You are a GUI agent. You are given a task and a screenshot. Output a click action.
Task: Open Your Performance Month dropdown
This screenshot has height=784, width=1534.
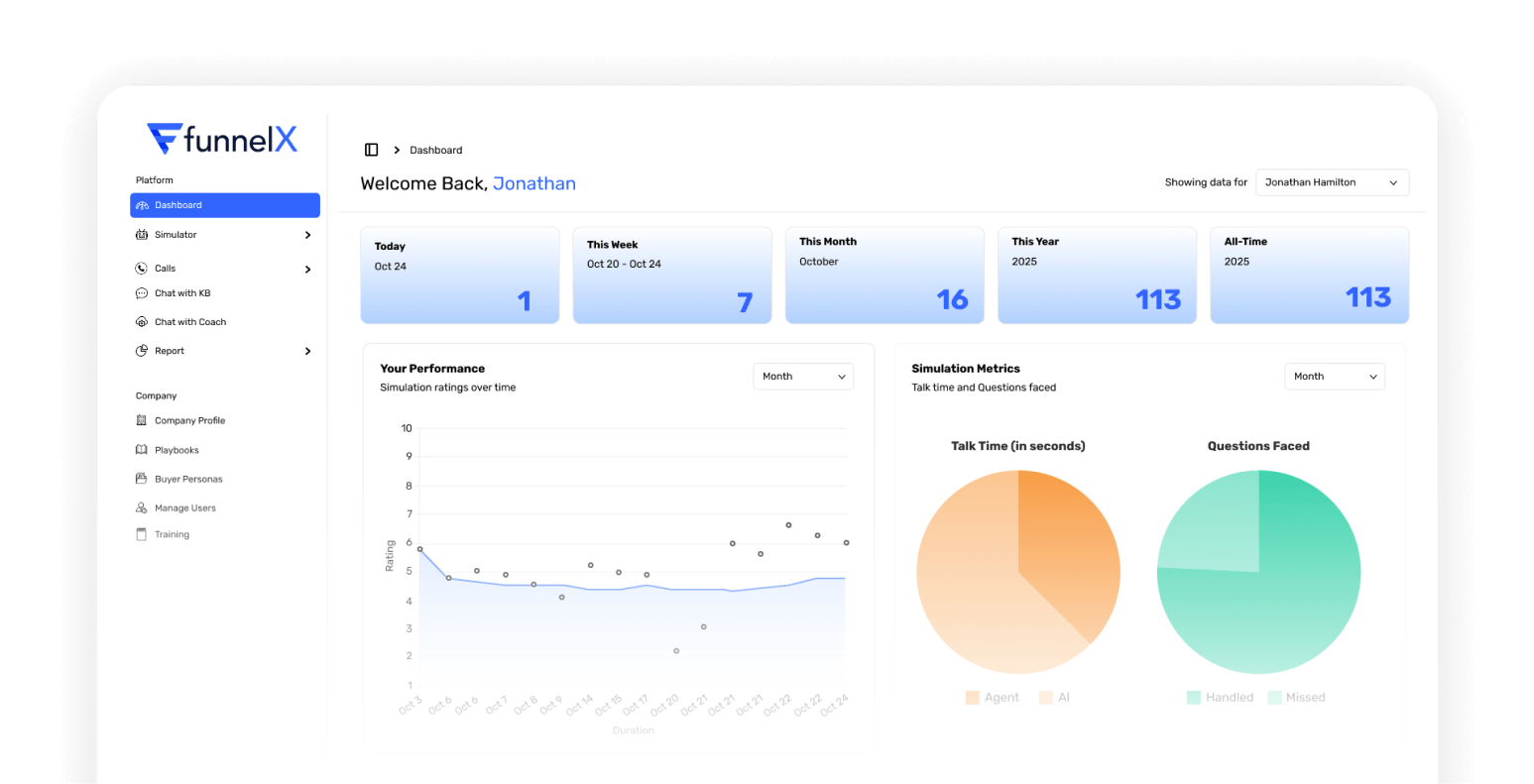click(803, 377)
